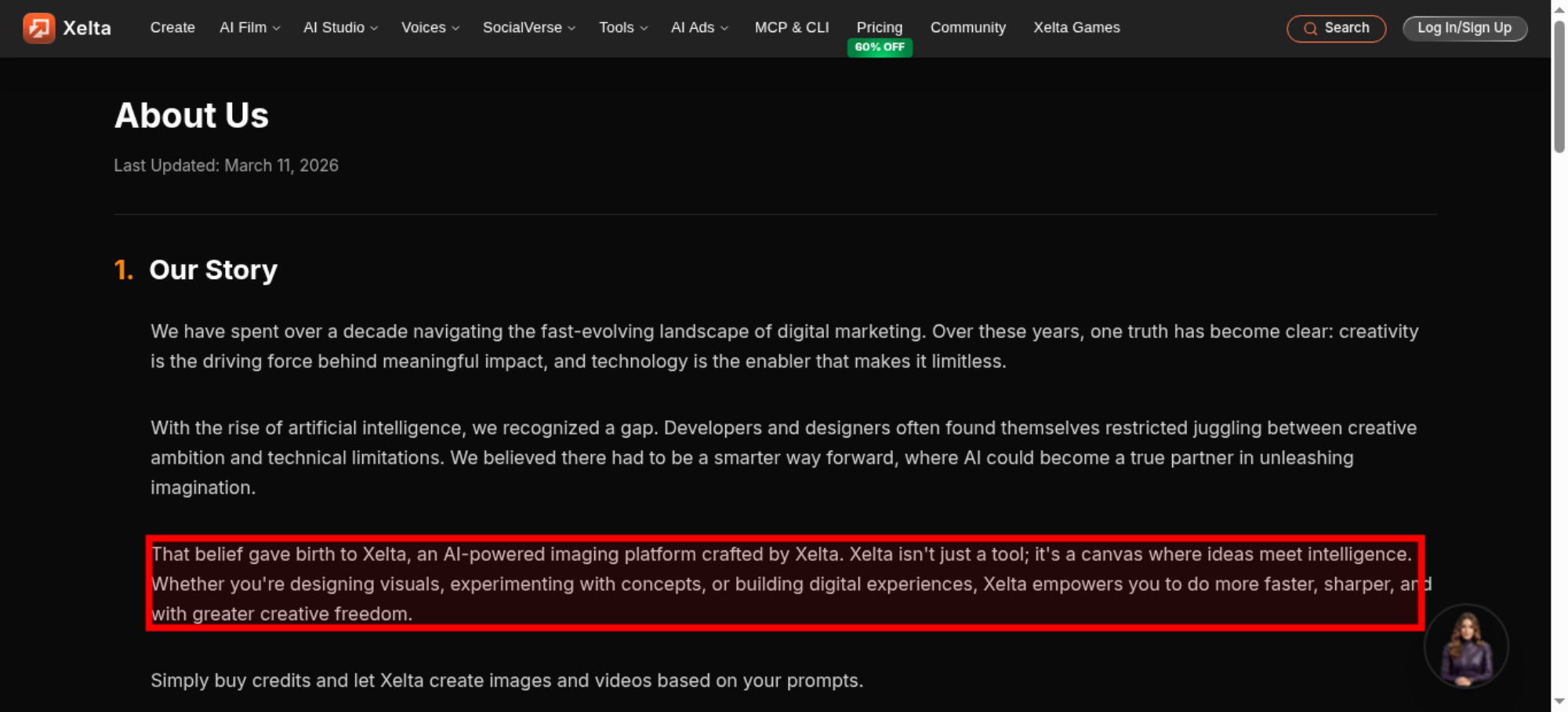Click the Search button
The height and width of the screenshot is (712, 1568).
[x=1336, y=28]
